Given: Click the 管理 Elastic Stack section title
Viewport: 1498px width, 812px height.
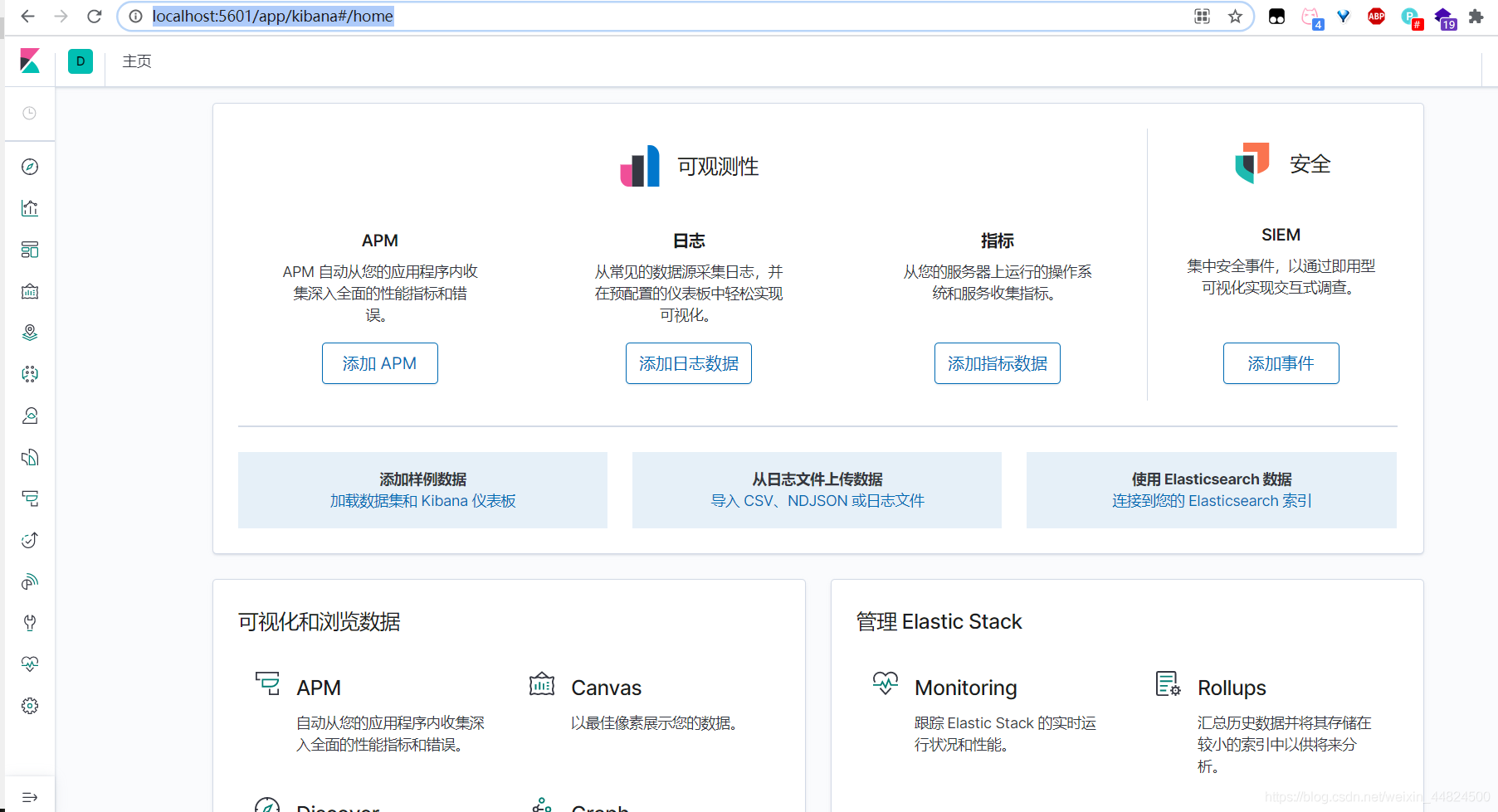Looking at the screenshot, I should pyautogui.click(x=939, y=621).
